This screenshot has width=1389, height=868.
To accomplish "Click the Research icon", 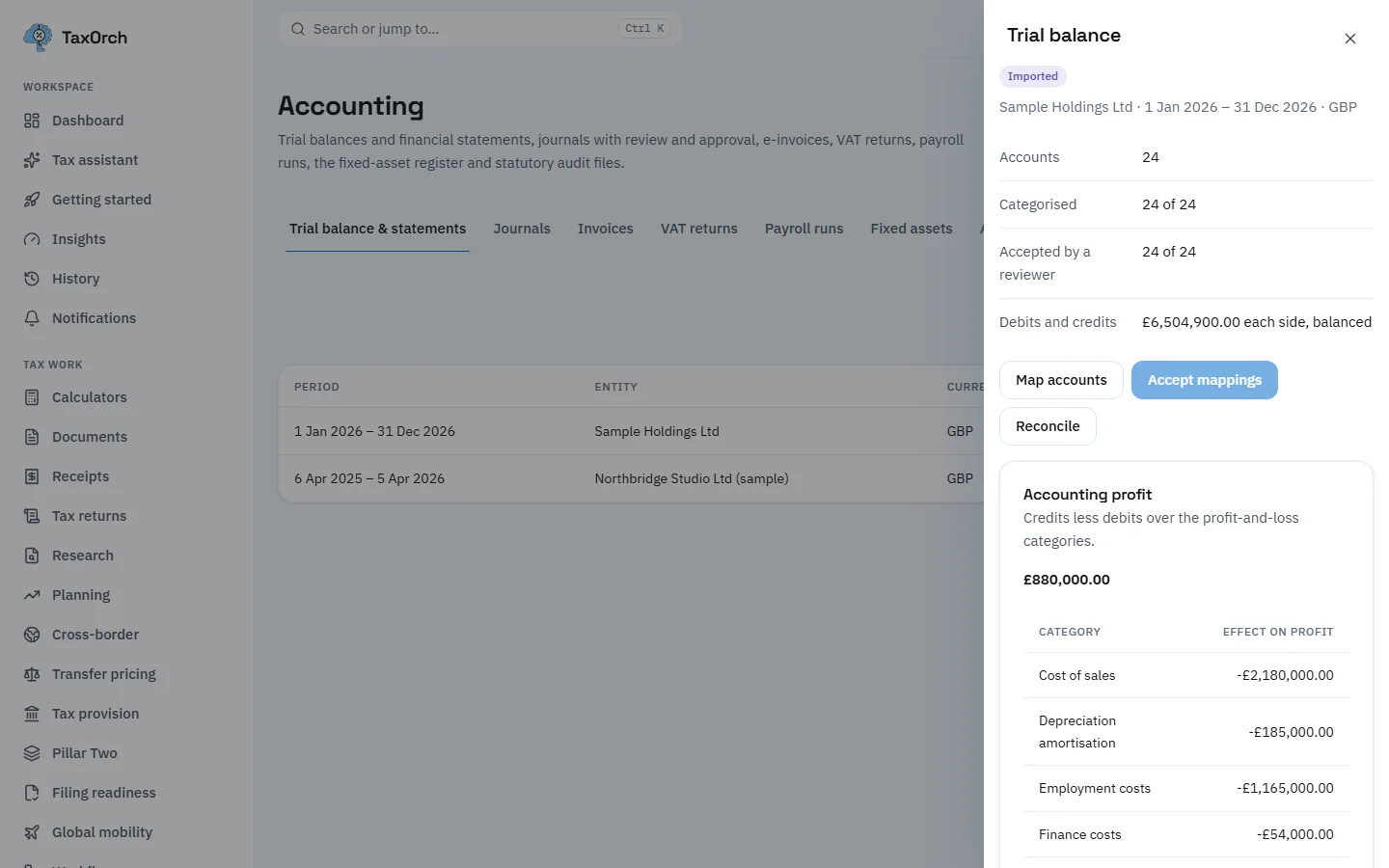I will pos(32,556).
